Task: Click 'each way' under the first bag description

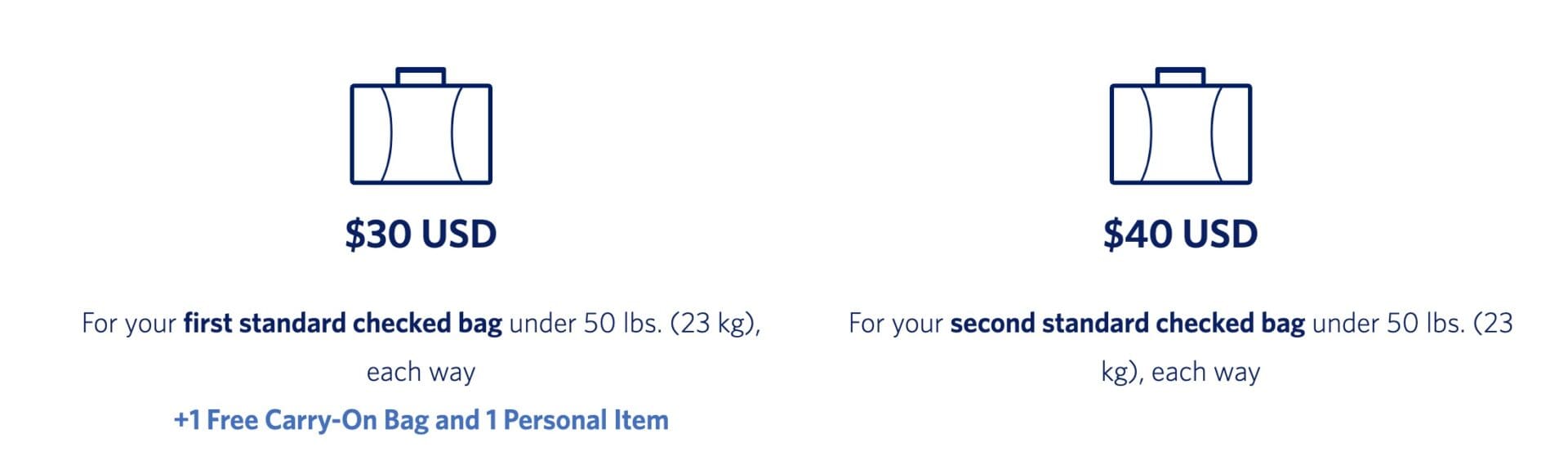Action: [421, 372]
